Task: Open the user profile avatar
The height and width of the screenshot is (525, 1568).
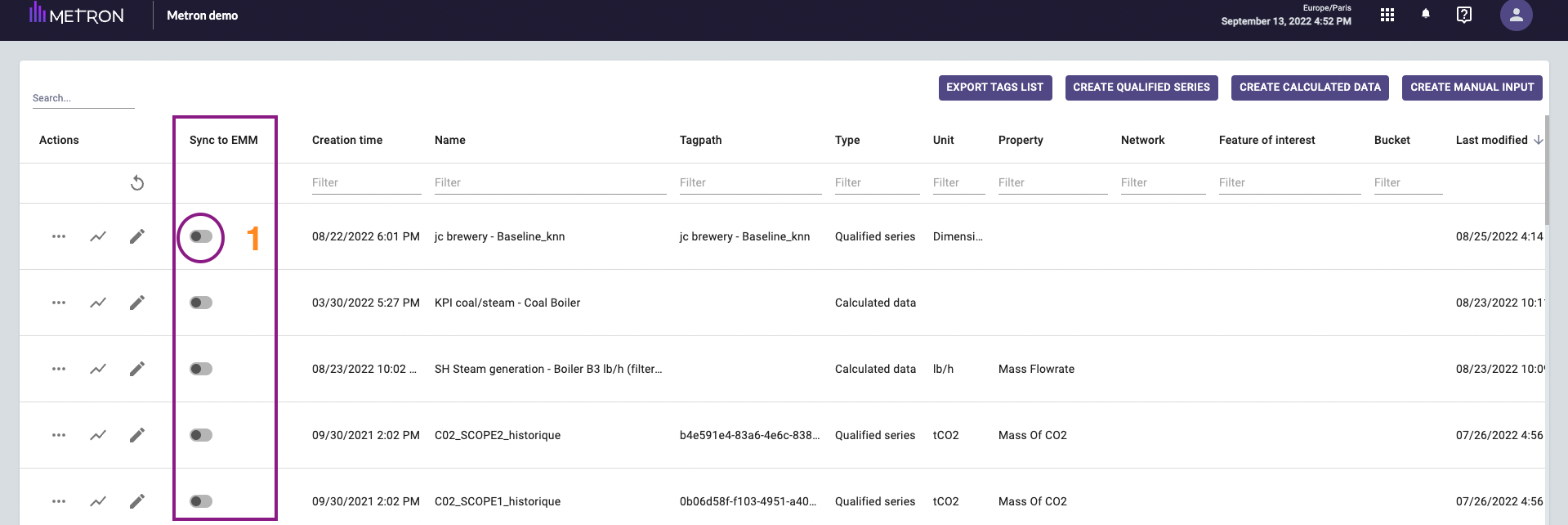Action: [x=1516, y=15]
